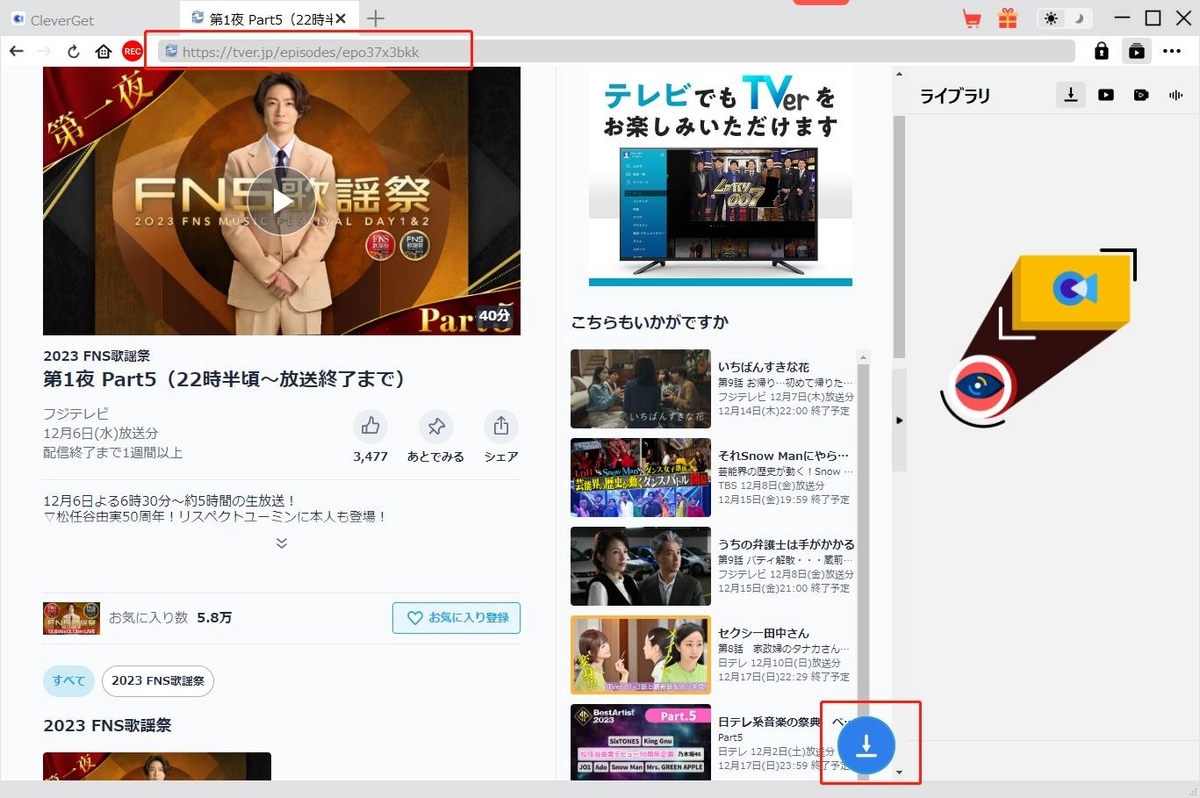
Task: Open the episode thumbnail under 2023 FNS歌謡祭 heading
Action: point(157,766)
